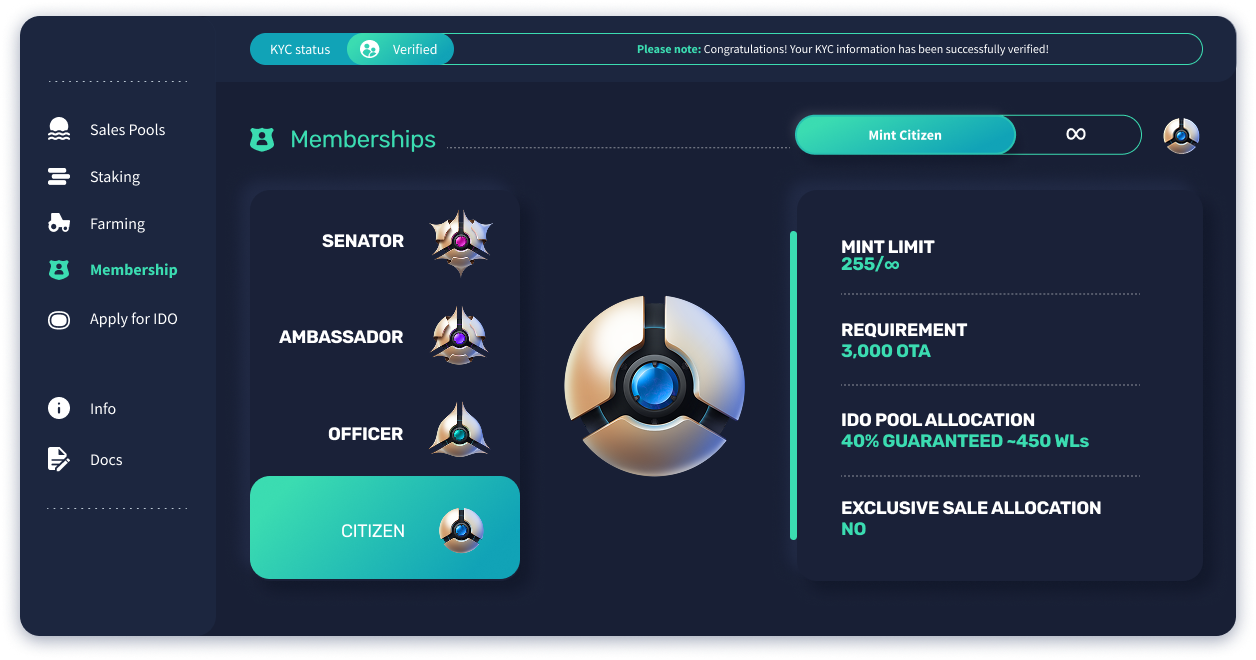Click the large Citizen orb image

click(x=654, y=385)
